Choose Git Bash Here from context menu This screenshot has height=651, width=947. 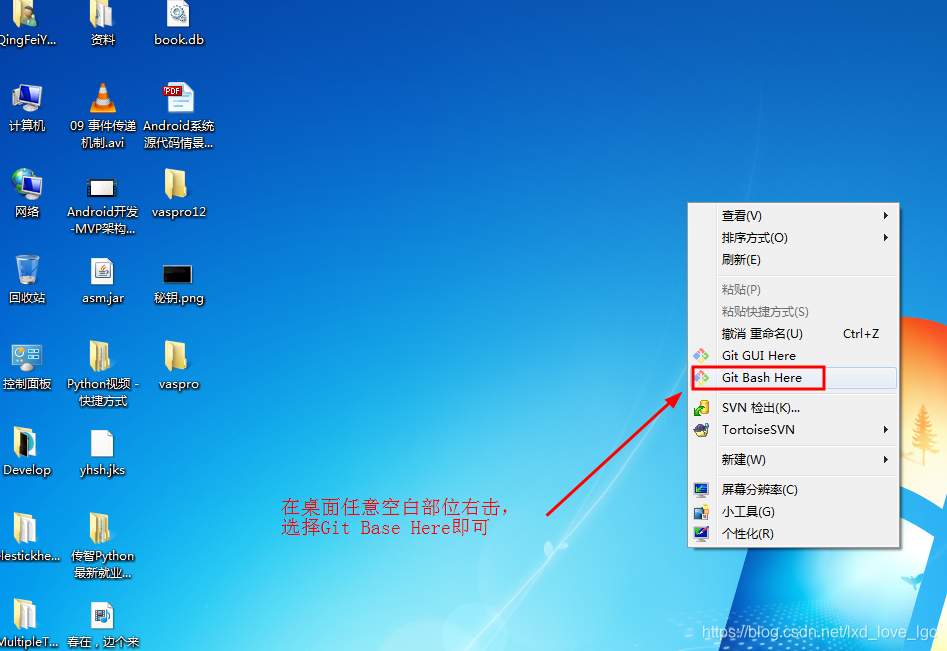(794, 378)
